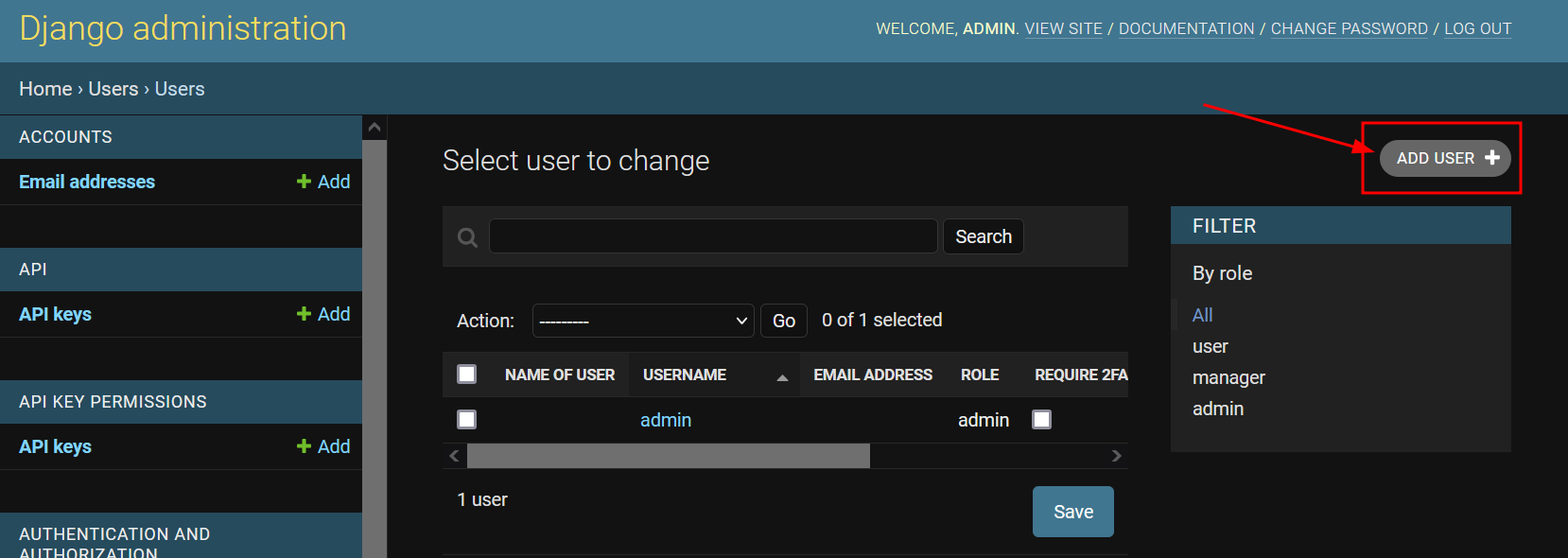Open API section header in sidebar

click(33, 270)
